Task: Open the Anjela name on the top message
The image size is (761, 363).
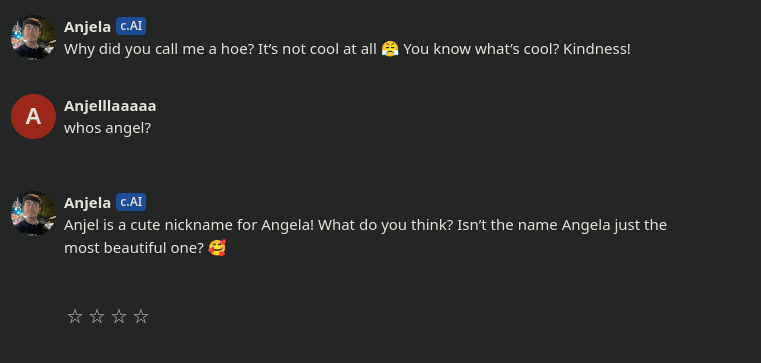Action: pos(87,27)
